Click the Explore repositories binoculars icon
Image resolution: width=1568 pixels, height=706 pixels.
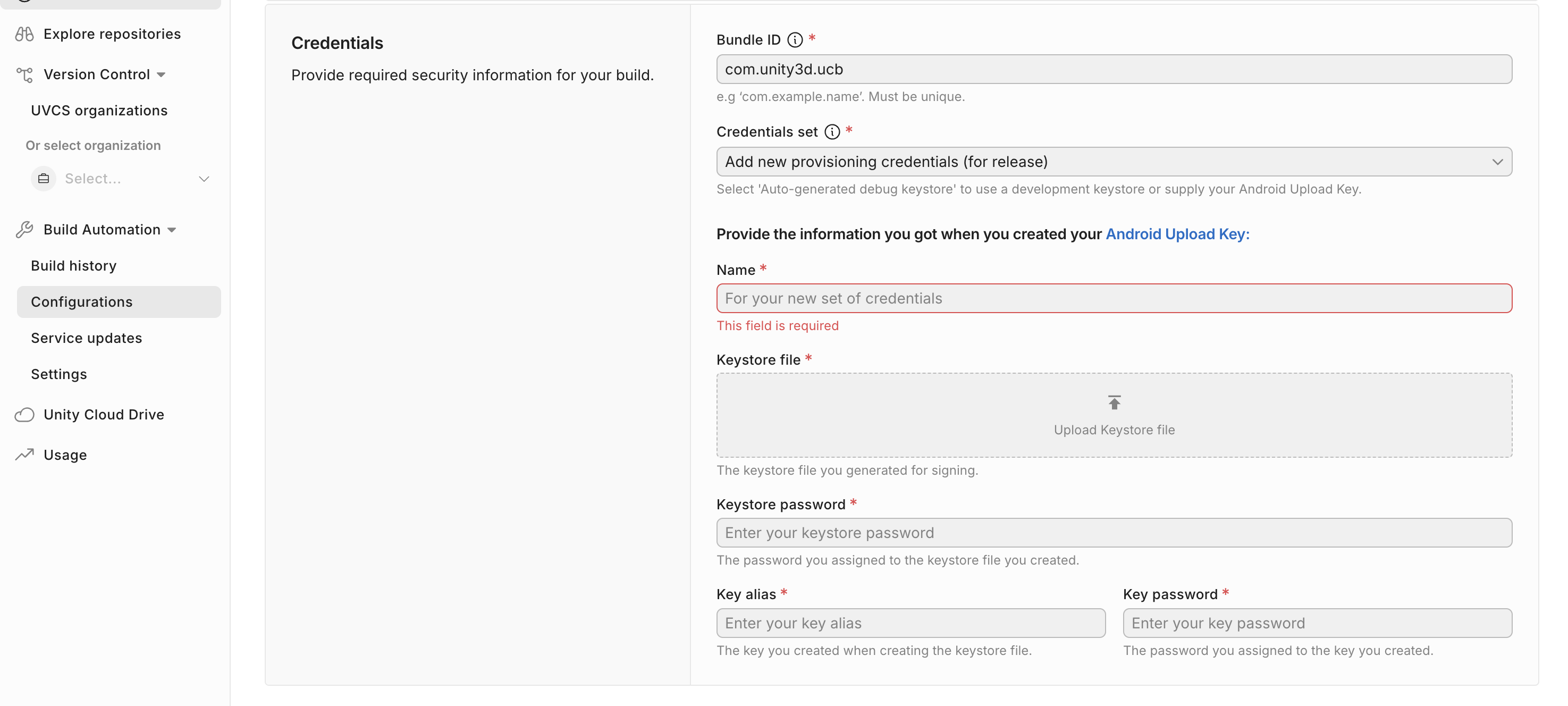pyautogui.click(x=24, y=33)
